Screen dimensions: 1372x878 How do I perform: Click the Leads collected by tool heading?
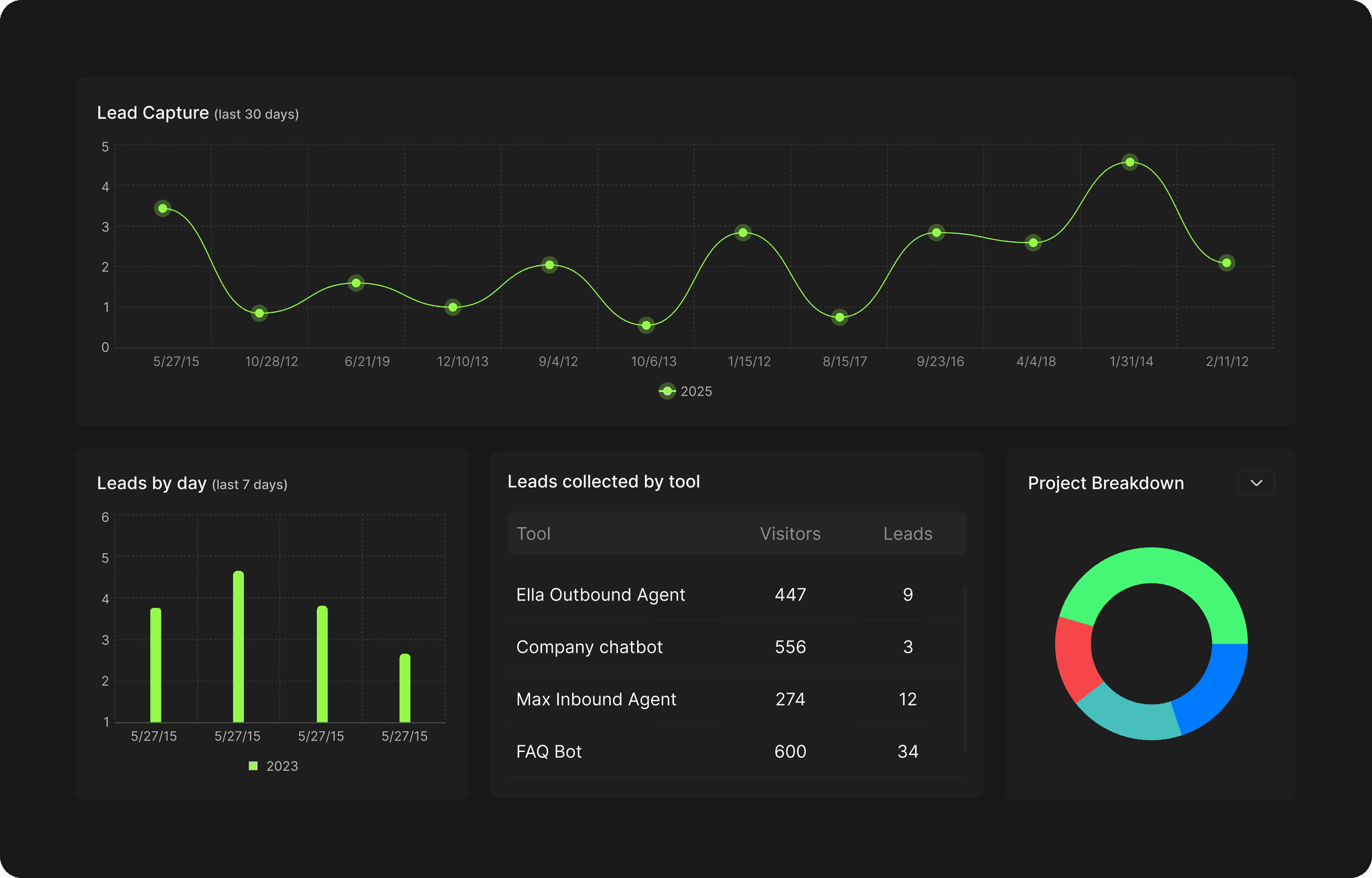point(604,481)
